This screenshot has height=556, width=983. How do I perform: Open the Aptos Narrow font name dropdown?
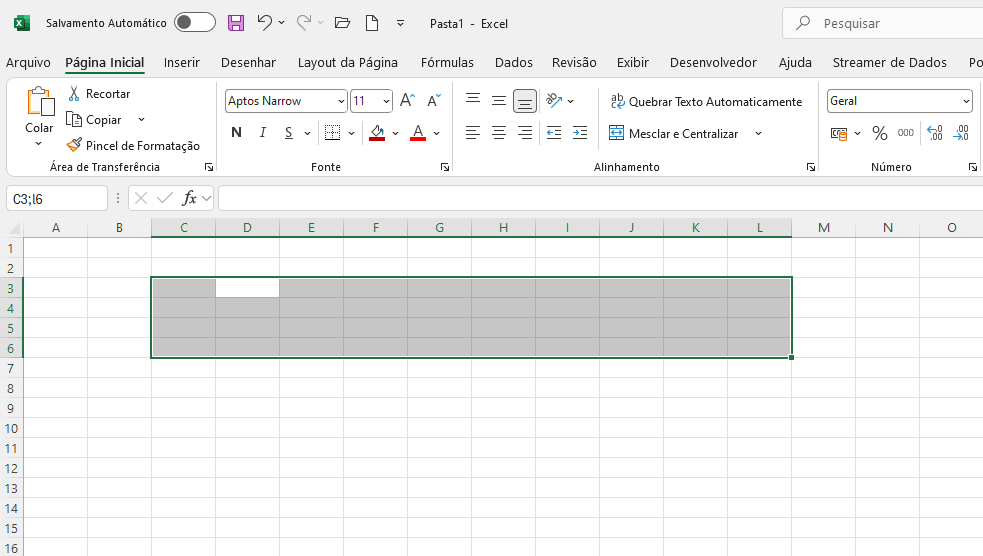(x=341, y=101)
